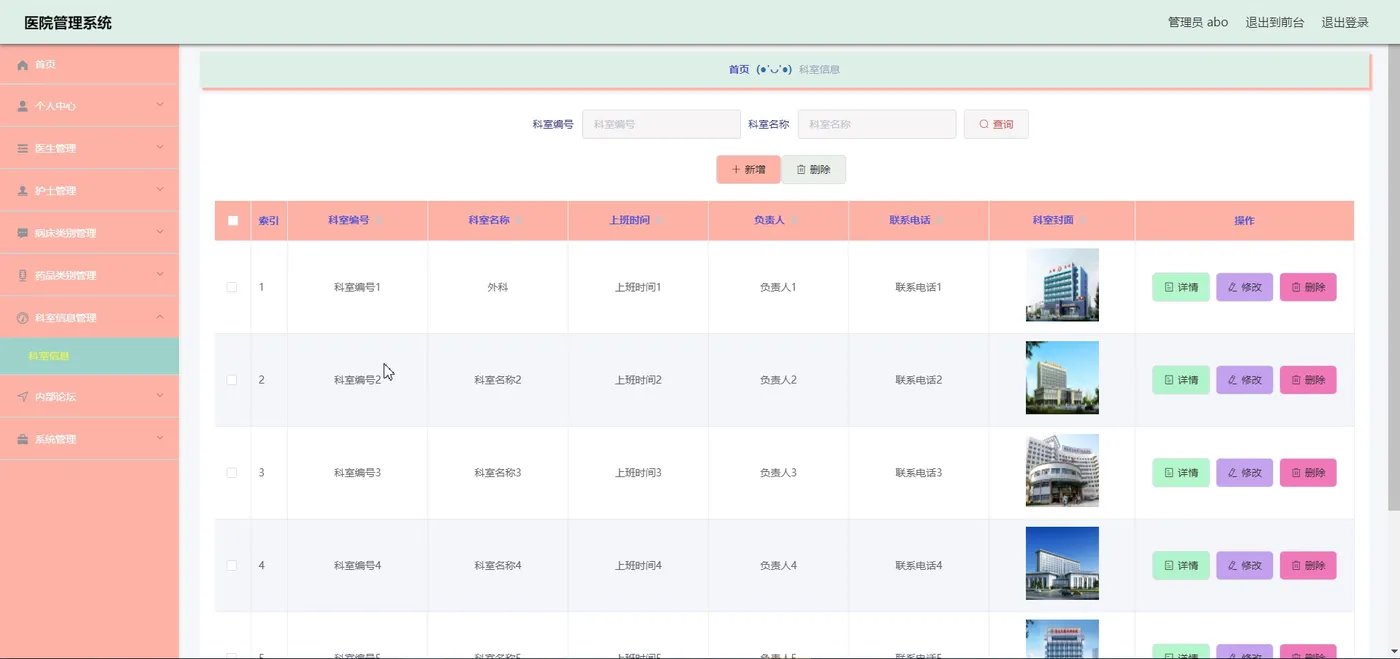Collapse the 科室信息管理 chevron
Viewport: 1400px width, 659px height.
point(160,317)
